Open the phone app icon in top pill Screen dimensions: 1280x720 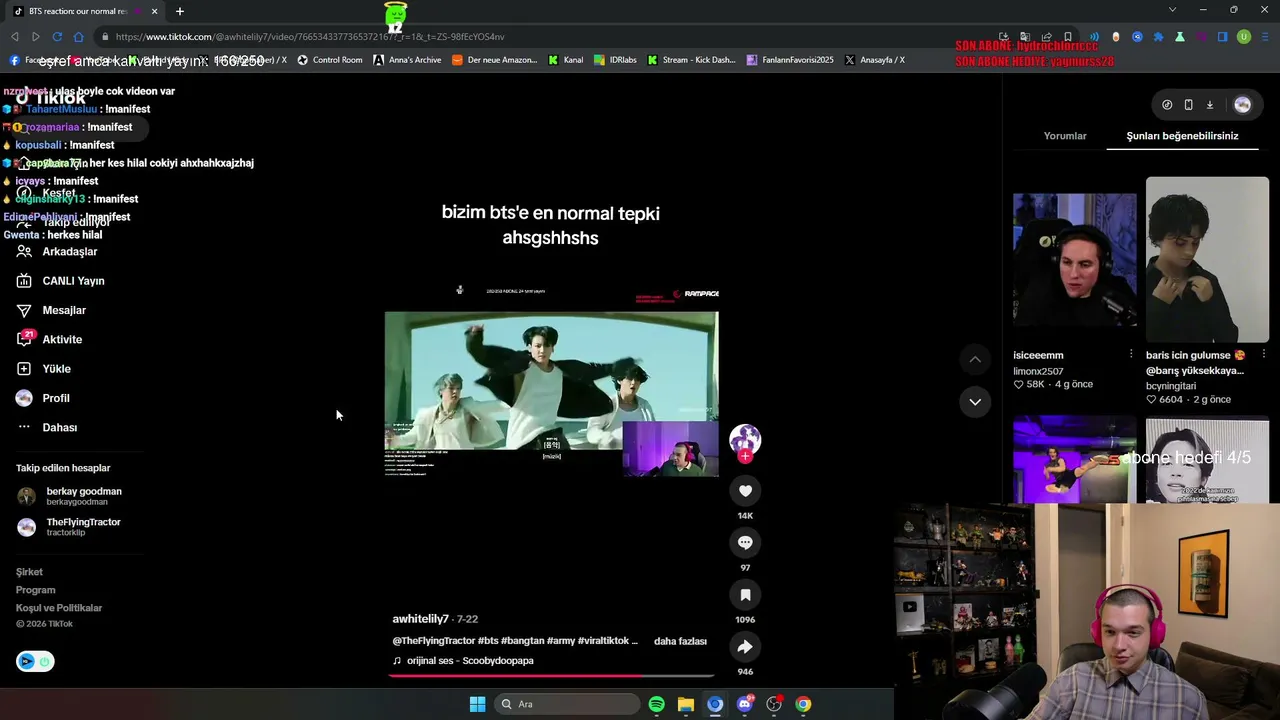pos(1188,105)
